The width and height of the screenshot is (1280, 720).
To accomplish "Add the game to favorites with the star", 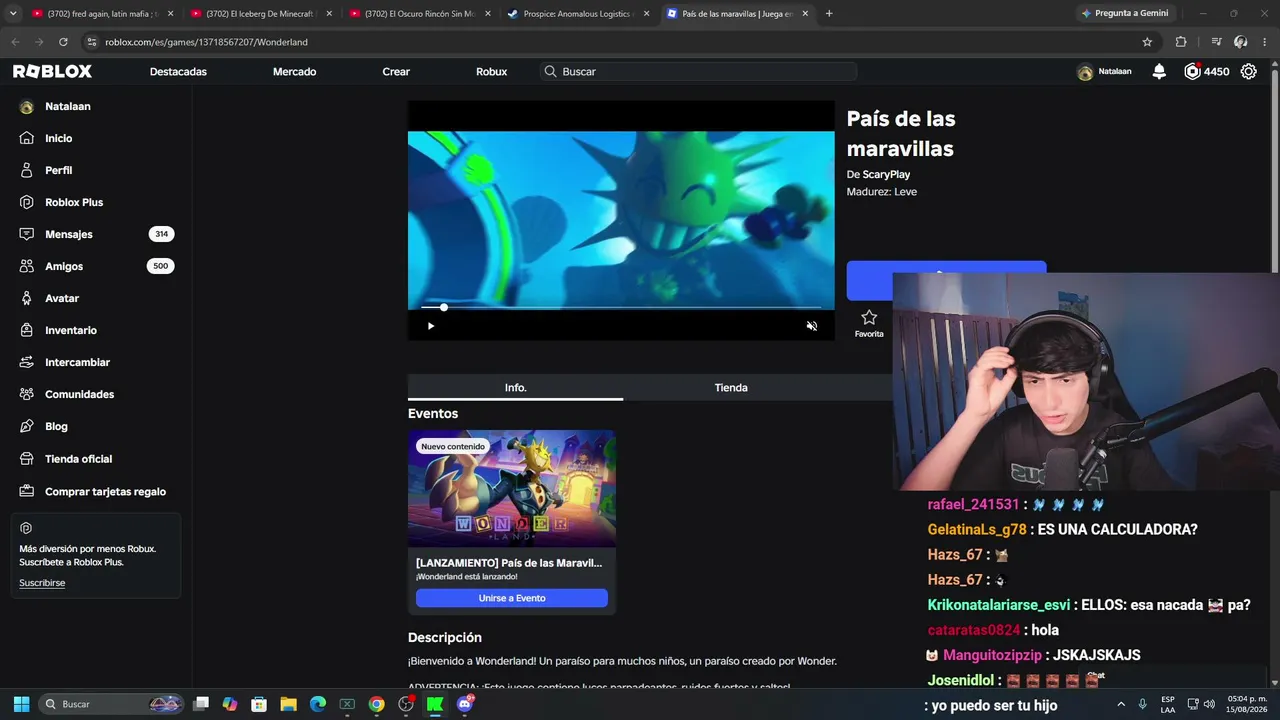I will point(869,318).
